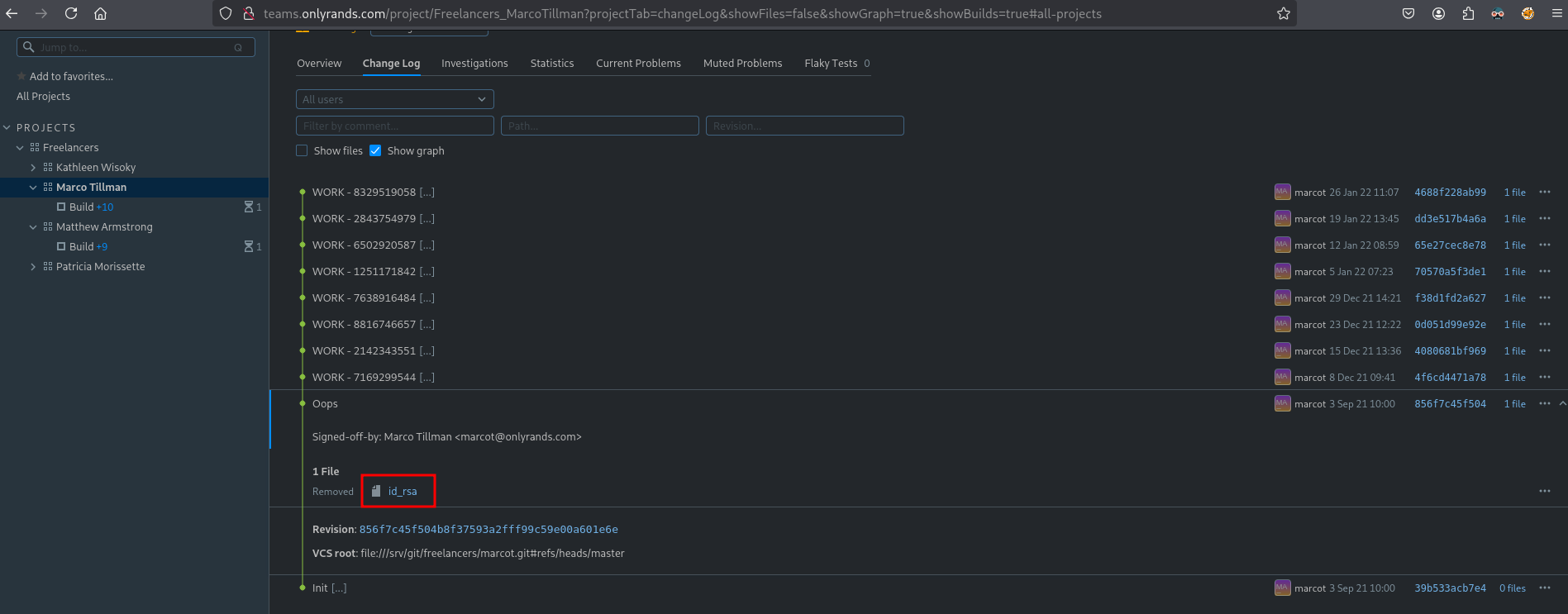
Task: Focus the Filter by comment field
Action: [394, 126]
